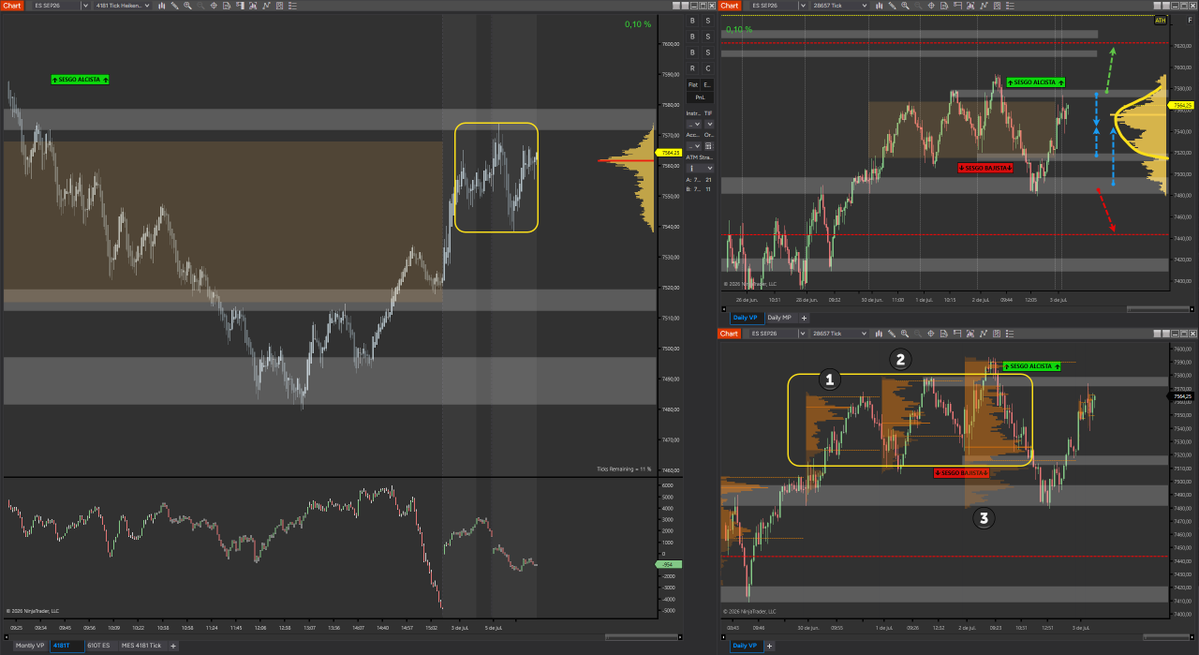This screenshot has width=1199, height=655.
Task: Click top-row S sell market button
Action: click(708, 21)
